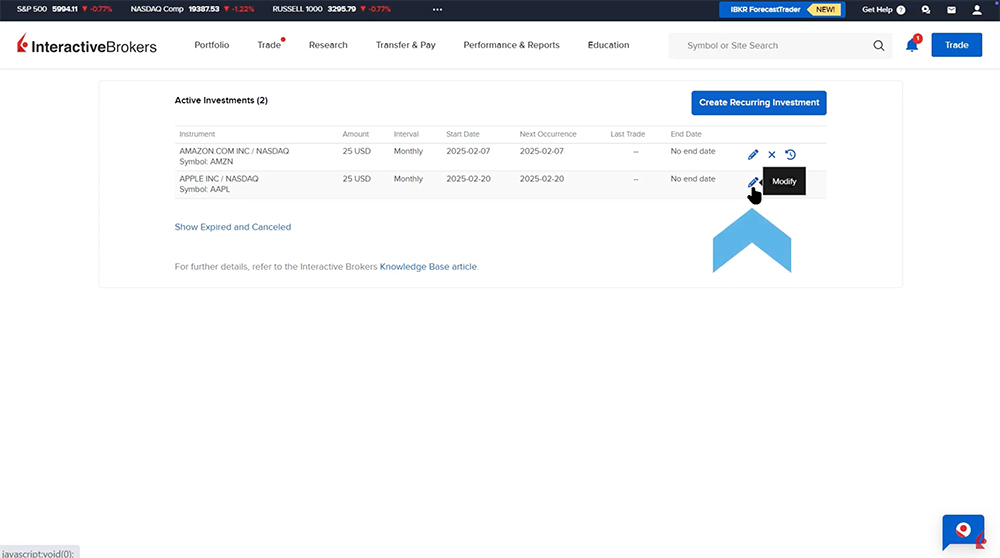This screenshot has height=558, width=1000.
Task: Click the Get Help question mark
Action: (901, 10)
